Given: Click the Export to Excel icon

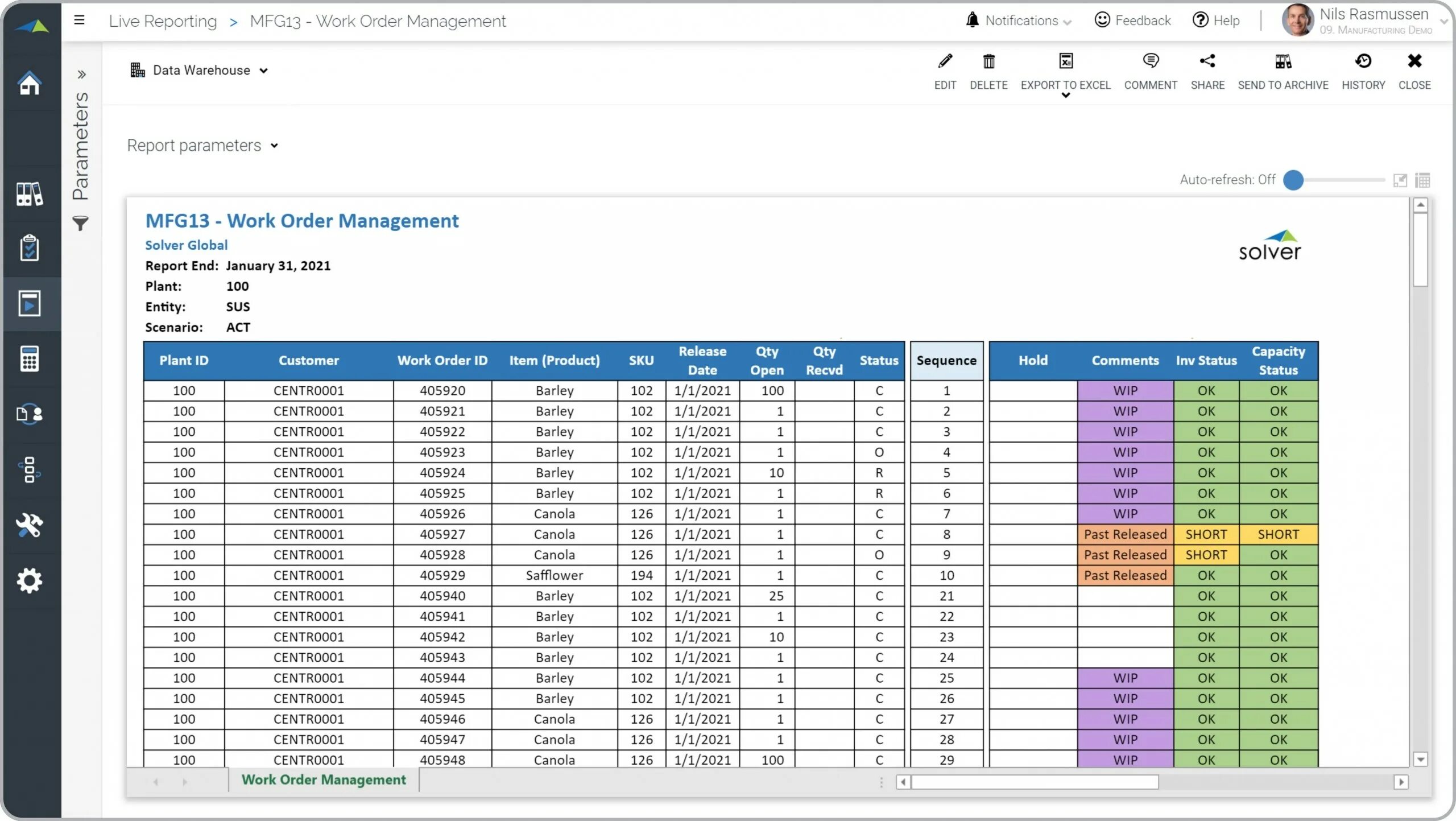Looking at the screenshot, I should 1065,61.
